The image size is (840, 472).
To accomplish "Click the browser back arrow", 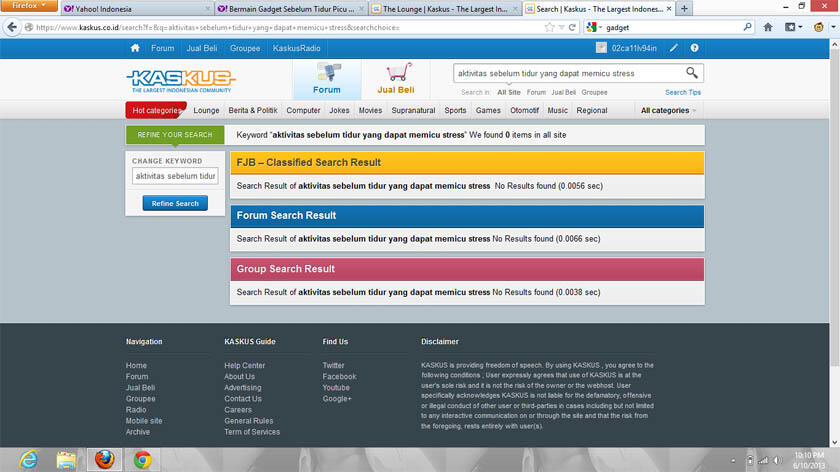I will click(12, 27).
